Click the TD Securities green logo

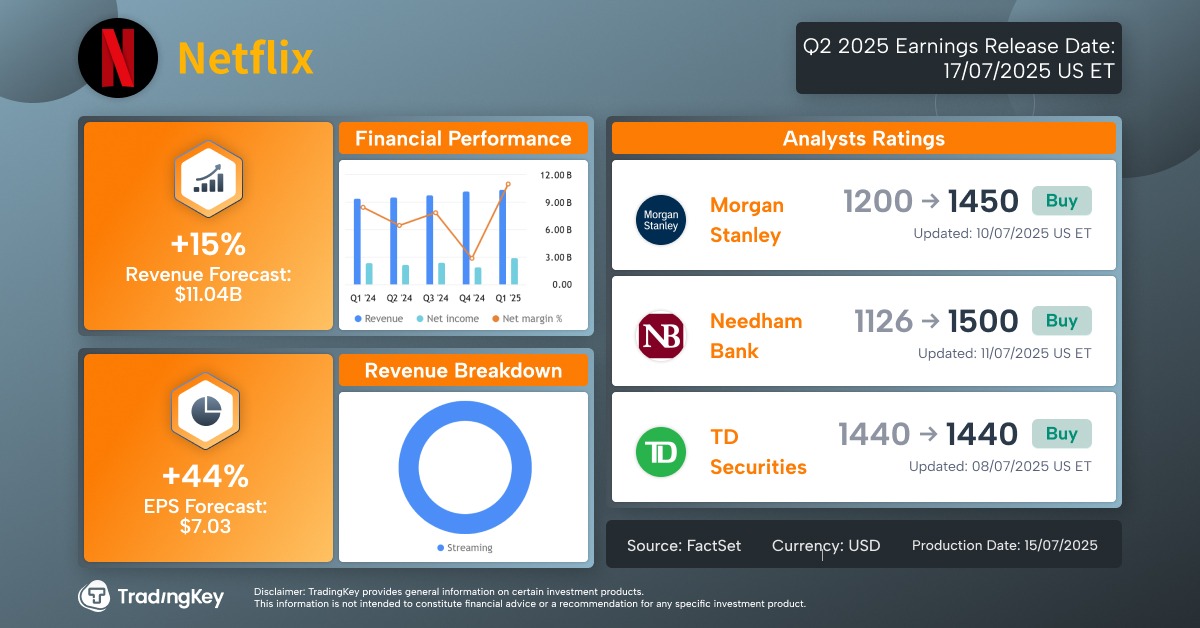pyautogui.click(x=660, y=452)
